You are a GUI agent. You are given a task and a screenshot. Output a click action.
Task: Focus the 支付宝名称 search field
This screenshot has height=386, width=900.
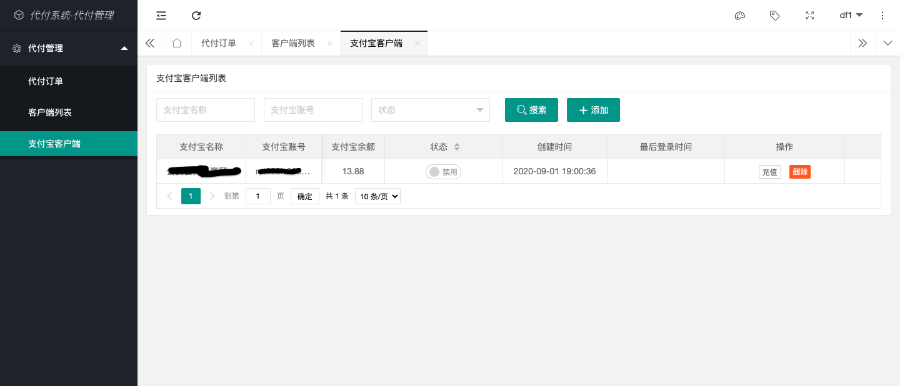[x=205, y=110]
